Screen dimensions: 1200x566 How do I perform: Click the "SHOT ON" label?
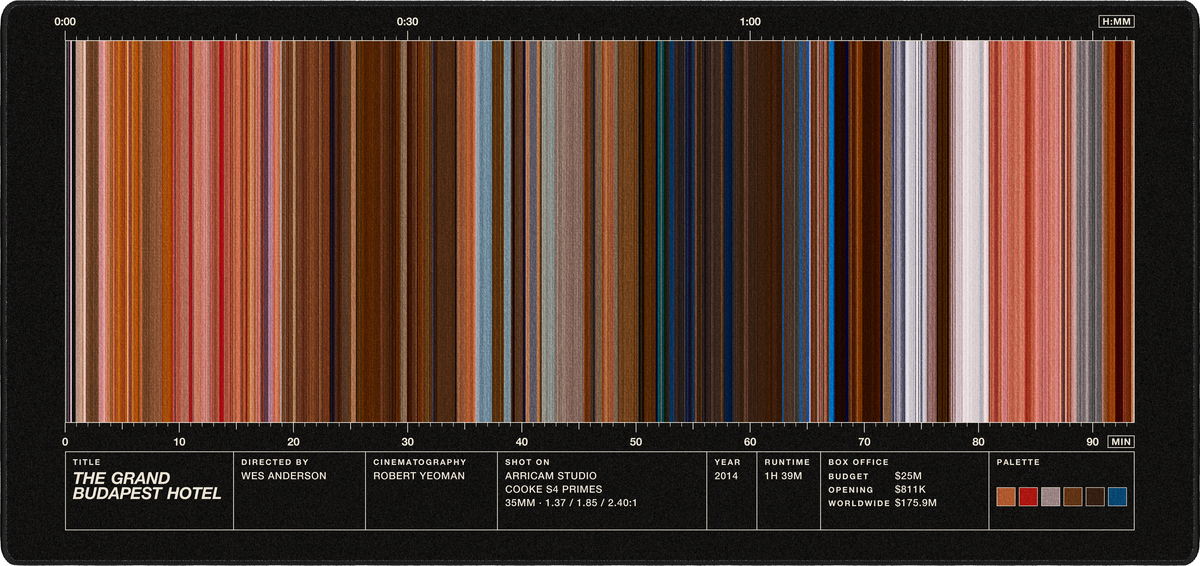pos(528,462)
